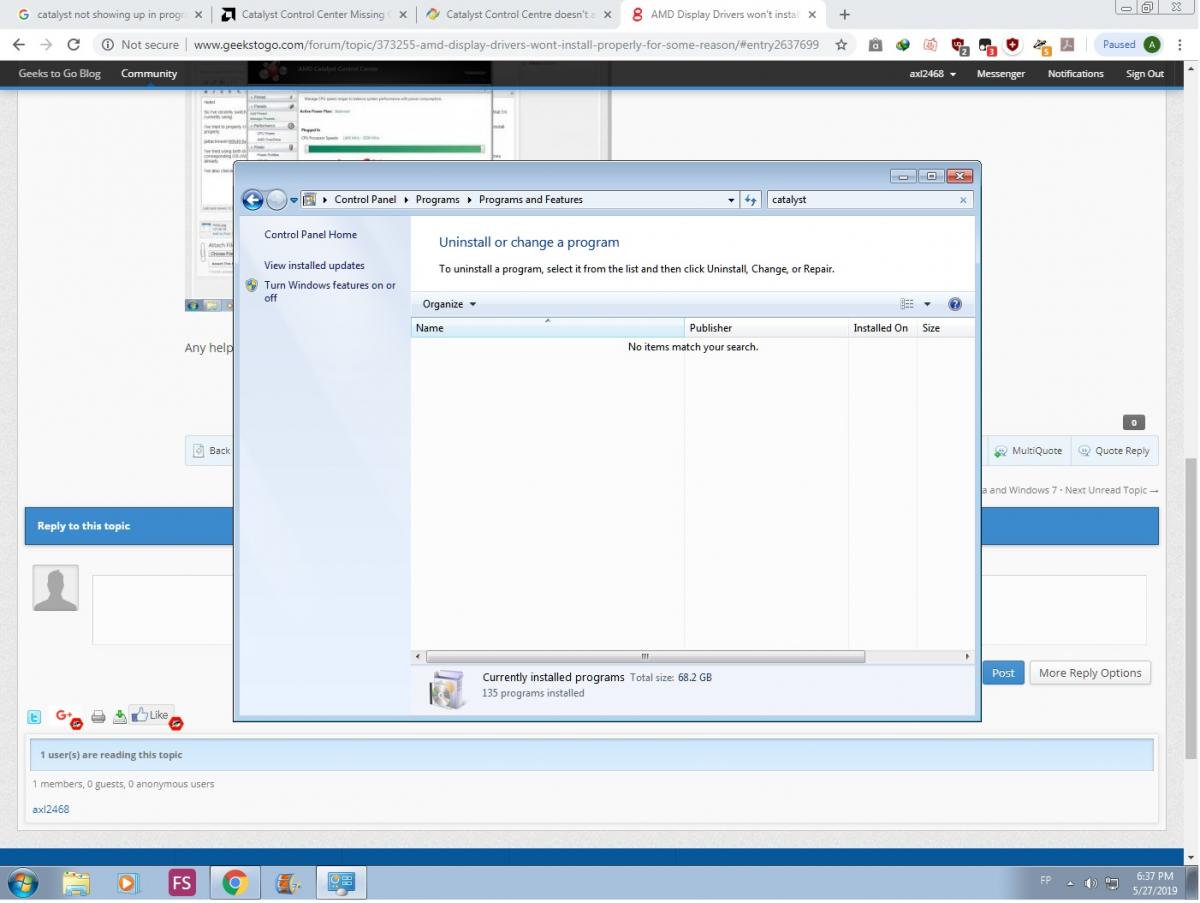Print this topic using the printer icon
Viewport: 1200px width, 903px height.
[98, 717]
